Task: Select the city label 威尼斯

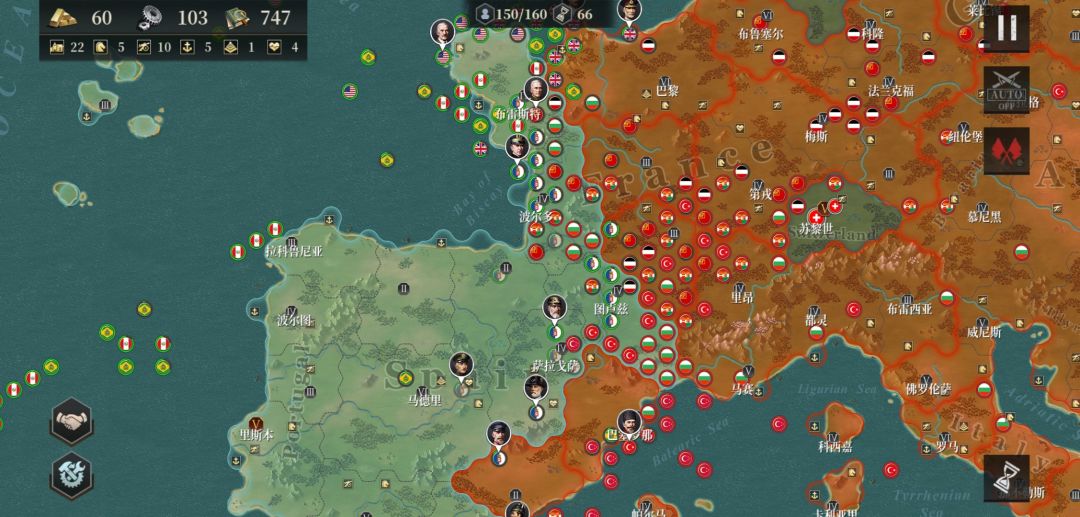Action: point(984,333)
